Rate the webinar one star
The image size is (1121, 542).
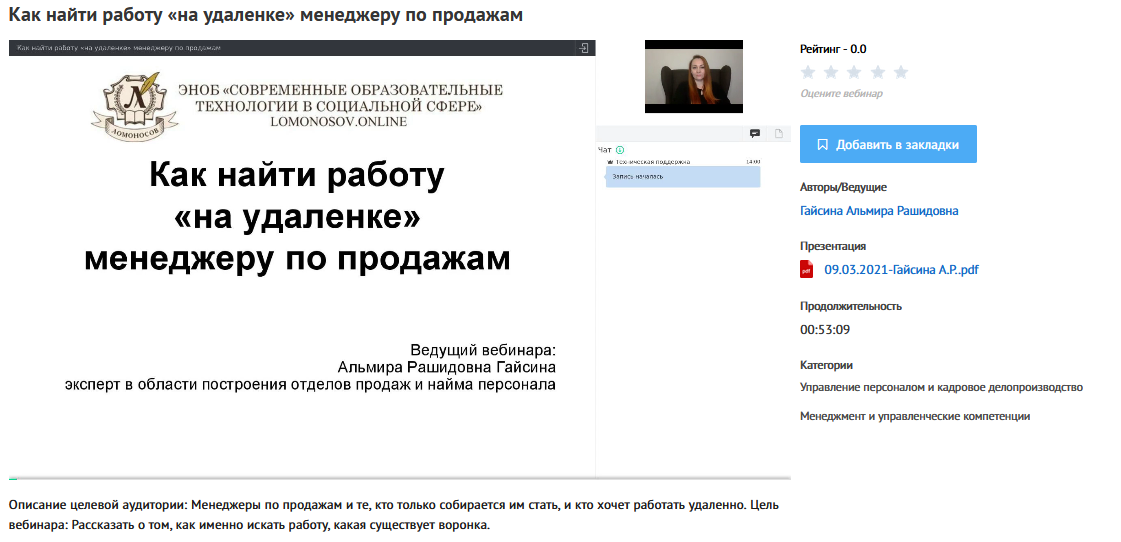click(808, 72)
